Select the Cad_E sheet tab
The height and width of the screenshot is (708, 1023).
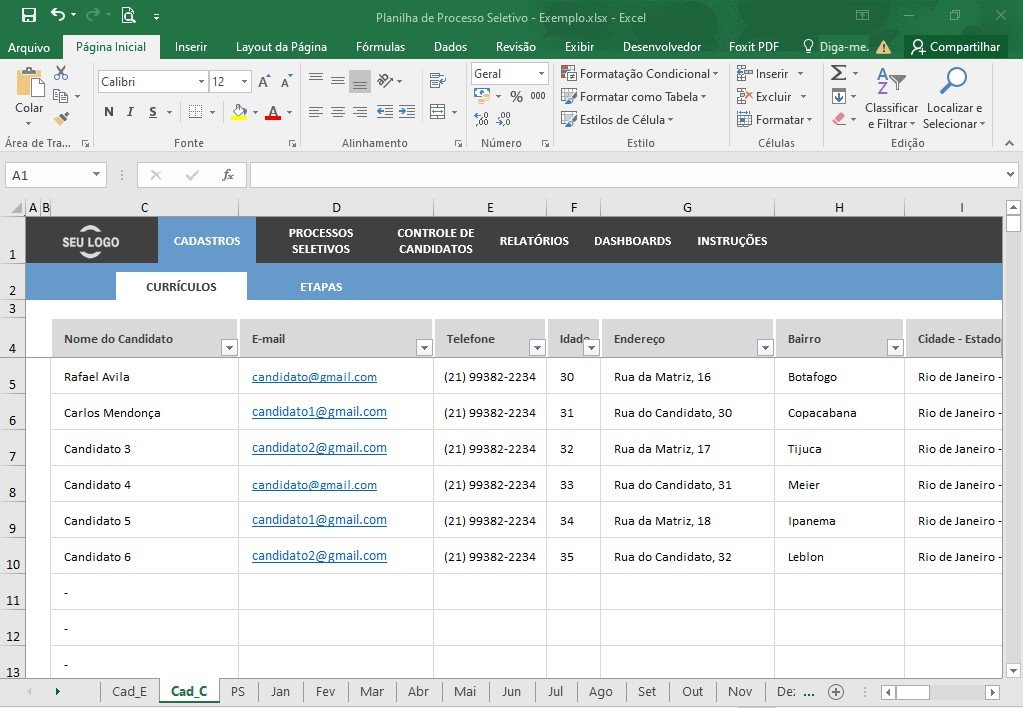pos(129,692)
